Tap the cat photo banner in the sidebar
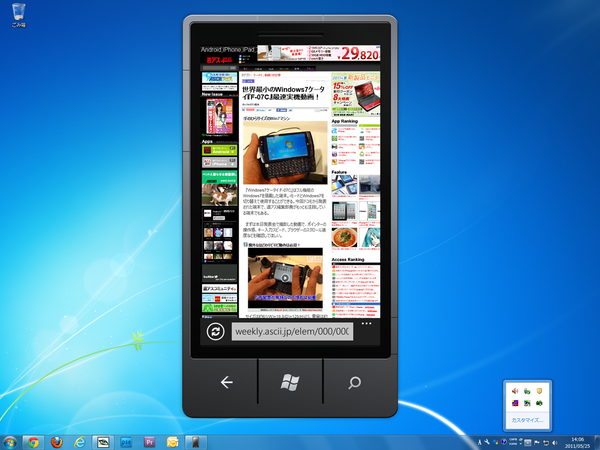 pos(219,188)
